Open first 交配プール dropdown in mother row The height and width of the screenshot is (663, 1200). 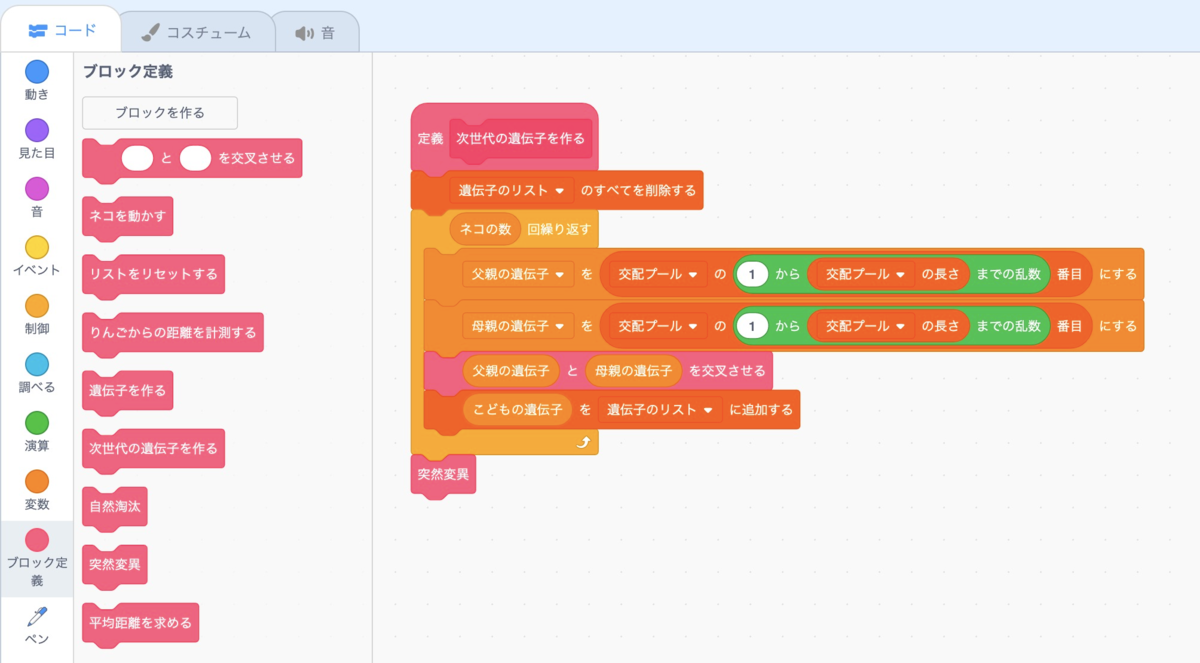658,326
